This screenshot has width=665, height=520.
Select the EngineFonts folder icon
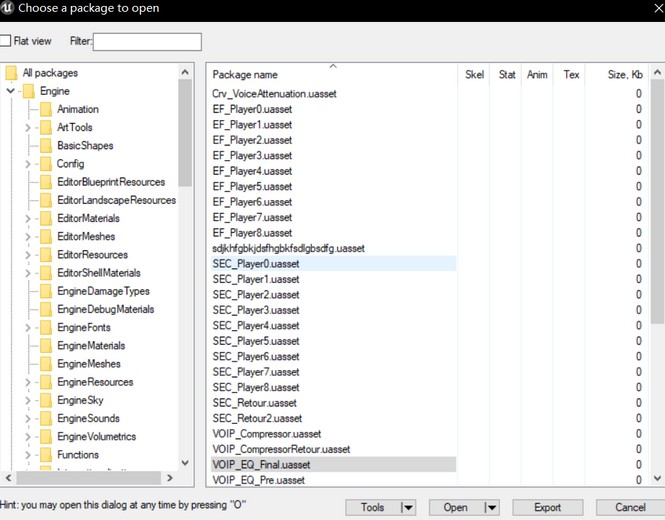[x=45, y=327]
